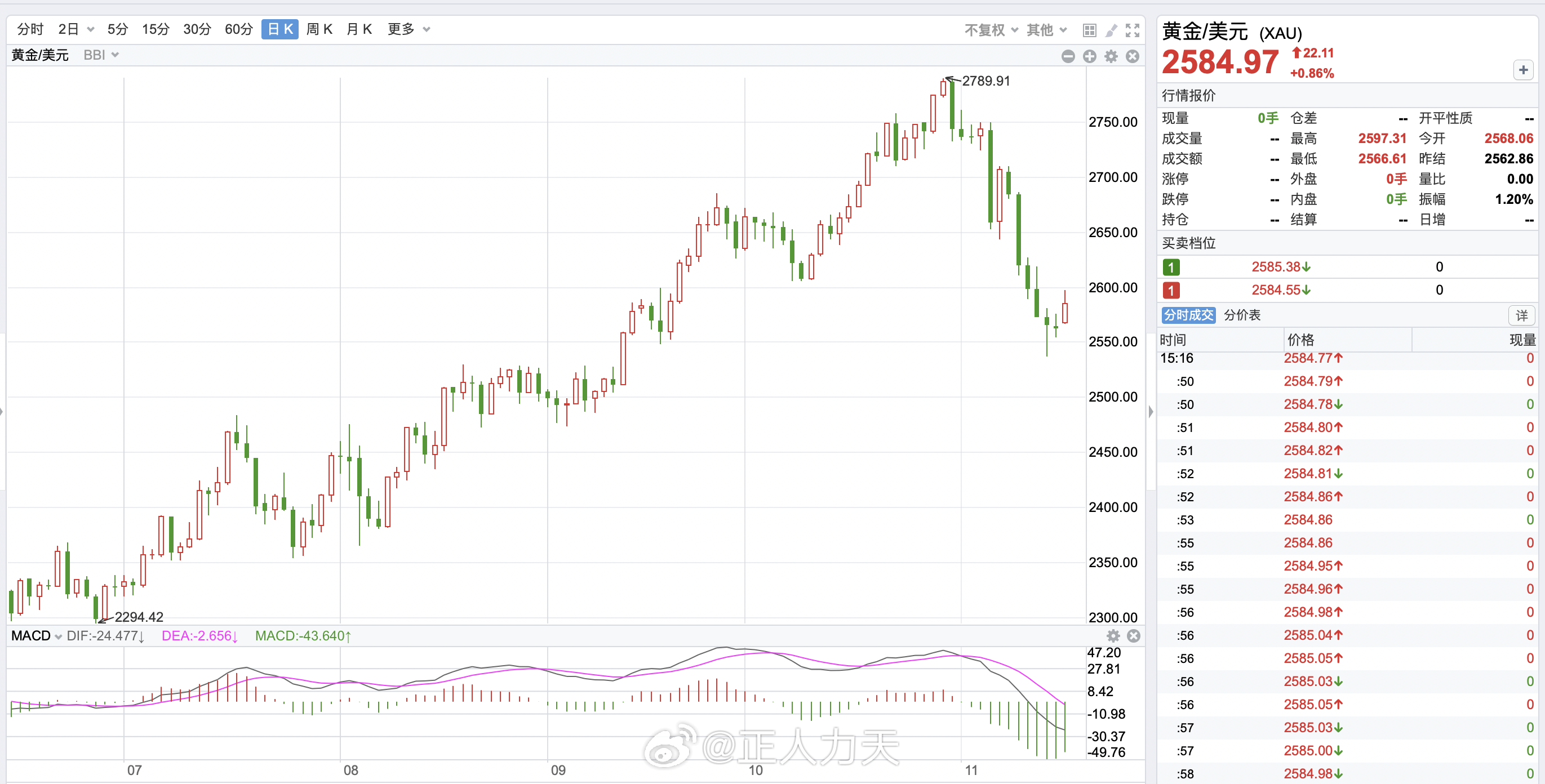
Task: Open the 其他 options dropdown
Action: [1046, 30]
